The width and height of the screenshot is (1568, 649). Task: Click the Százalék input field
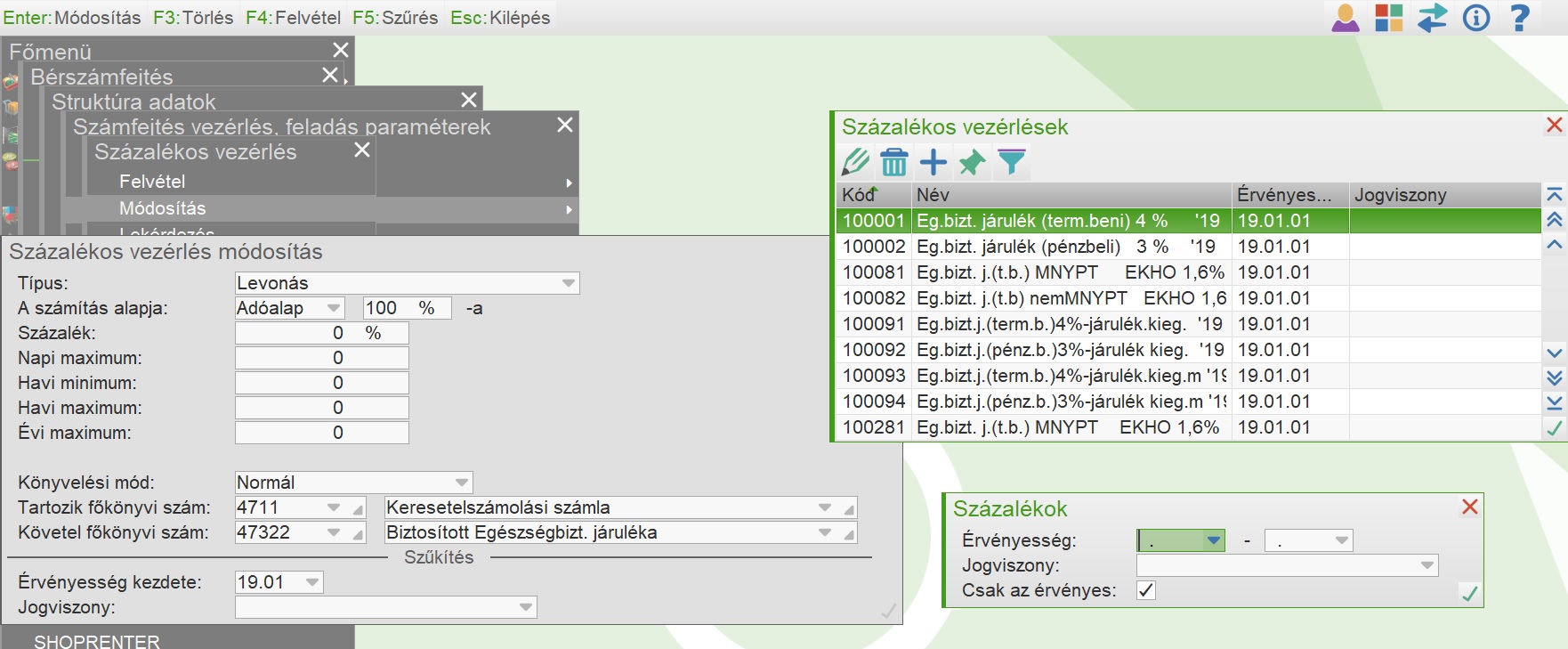321,333
